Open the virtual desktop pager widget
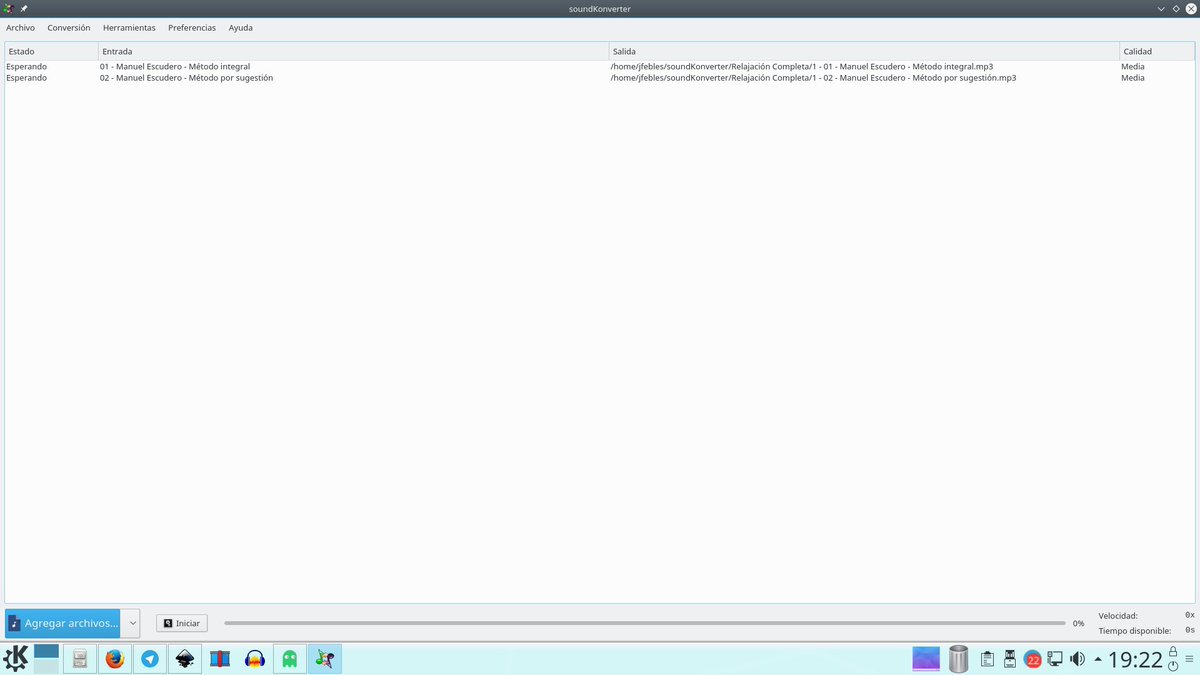The image size is (1200, 675). [46, 658]
